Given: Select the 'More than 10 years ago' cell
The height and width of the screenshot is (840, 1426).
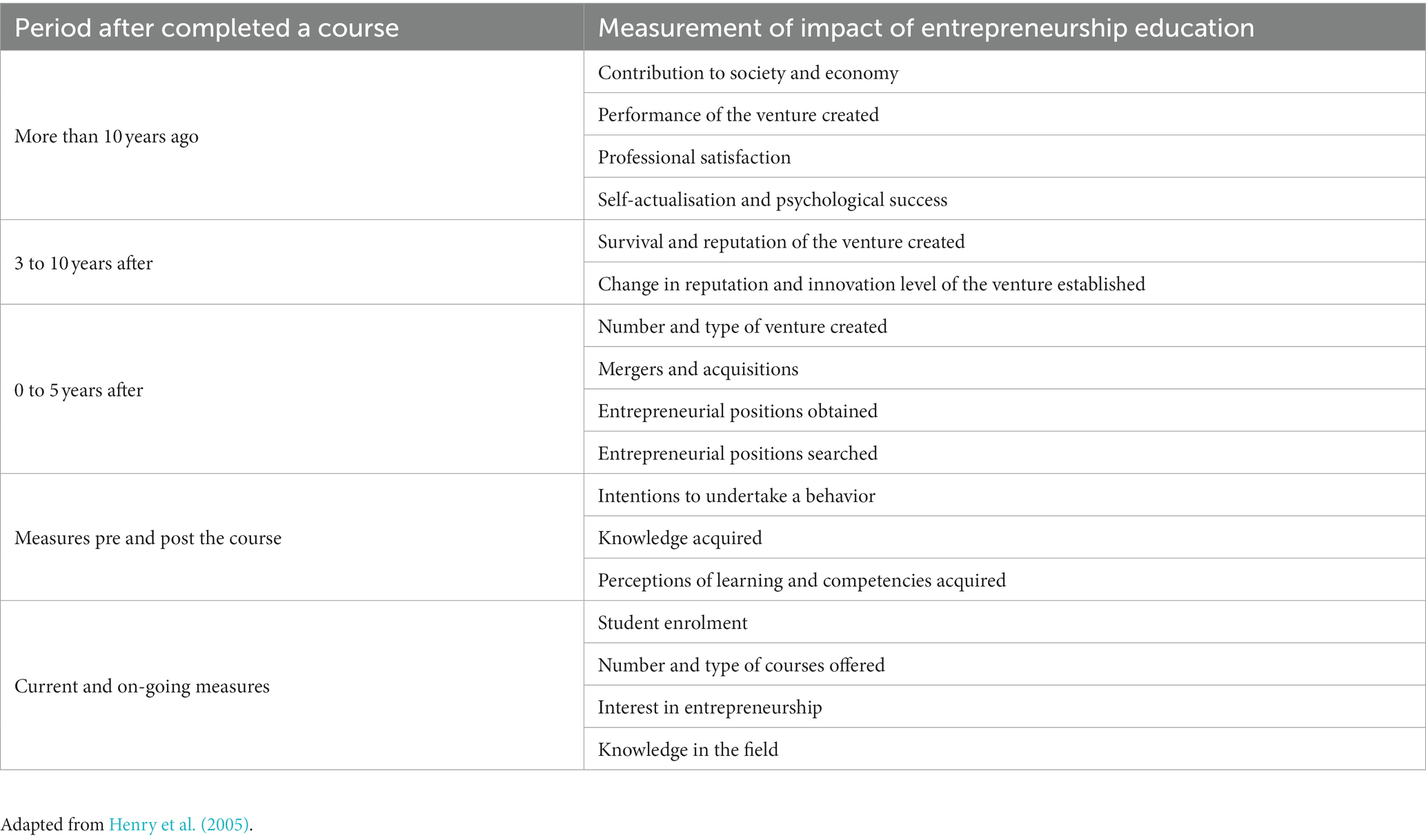Looking at the screenshot, I should [292, 135].
